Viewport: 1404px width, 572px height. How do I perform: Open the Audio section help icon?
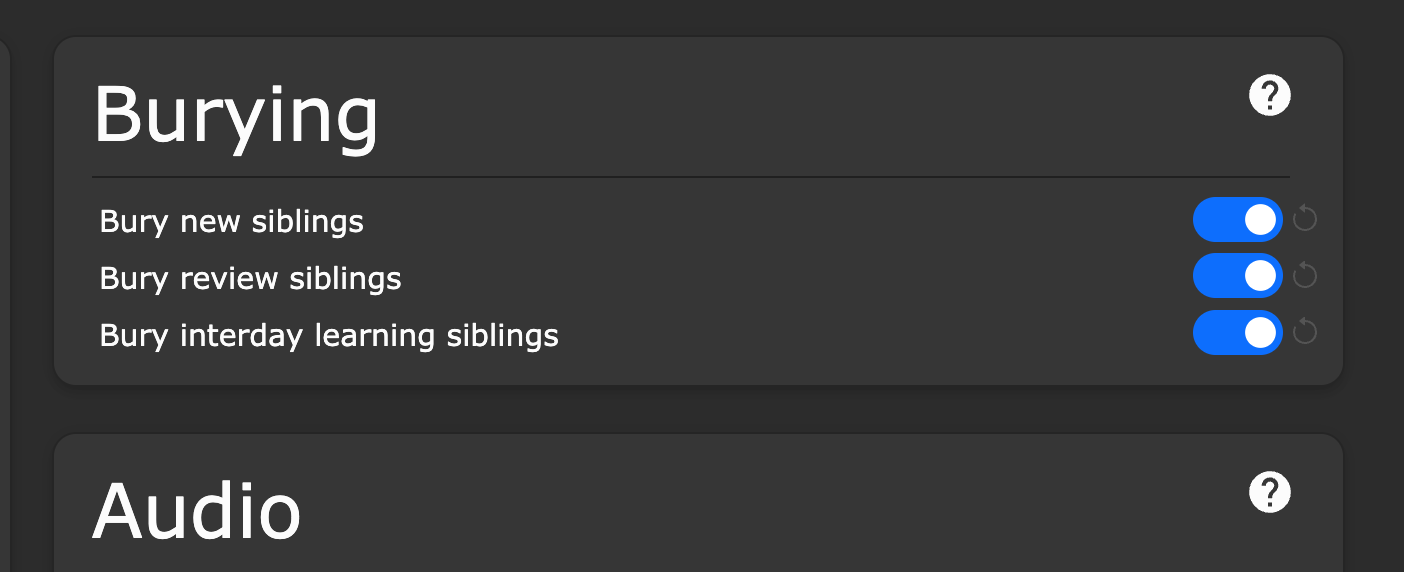click(1270, 493)
